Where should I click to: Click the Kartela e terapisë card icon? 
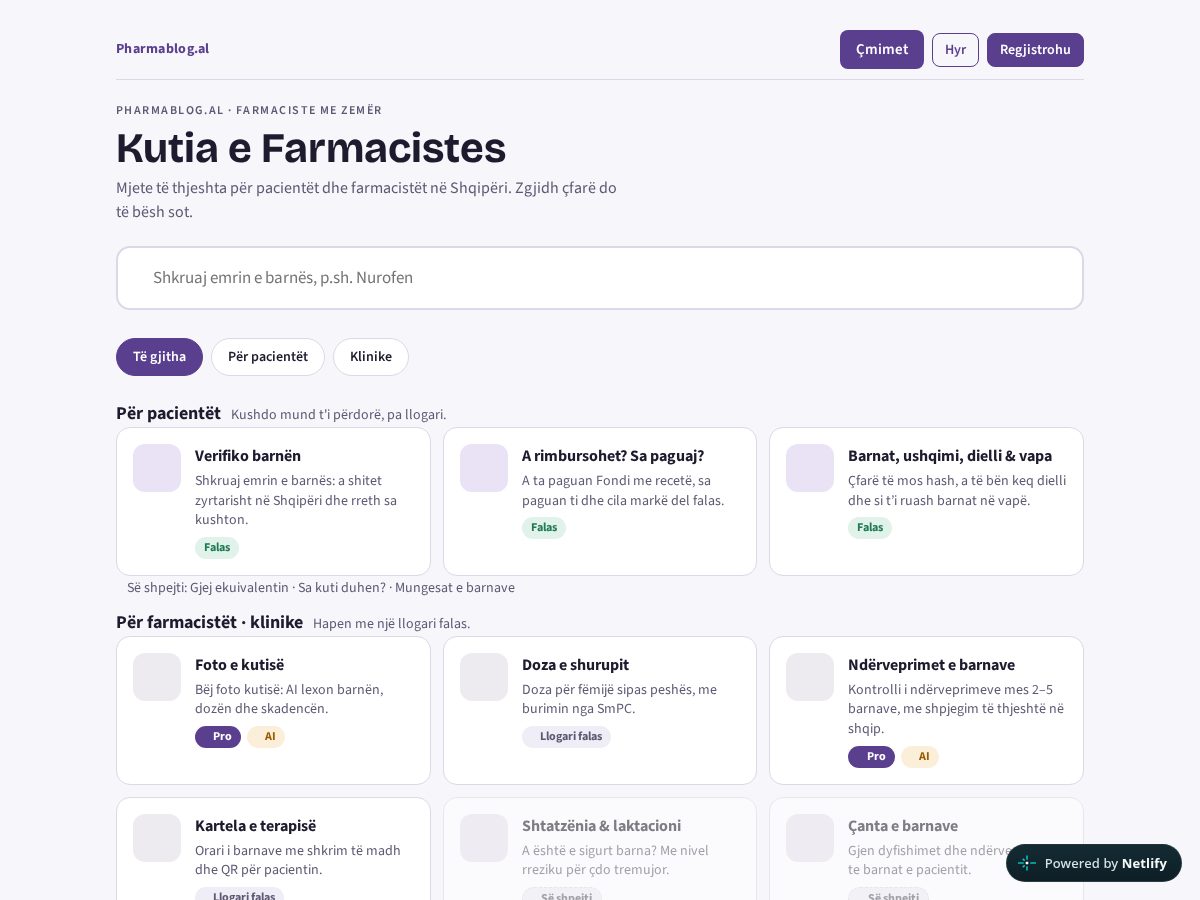point(157,838)
